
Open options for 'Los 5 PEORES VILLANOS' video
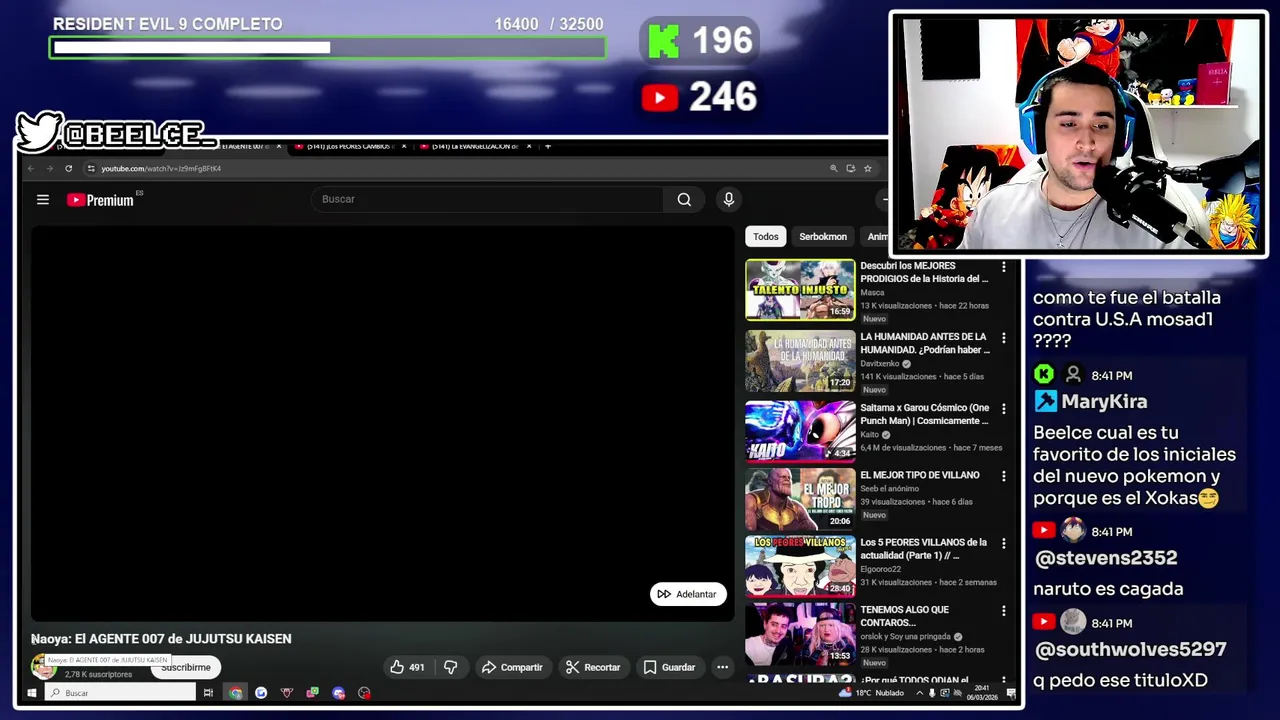pyautogui.click(x=1004, y=543)
